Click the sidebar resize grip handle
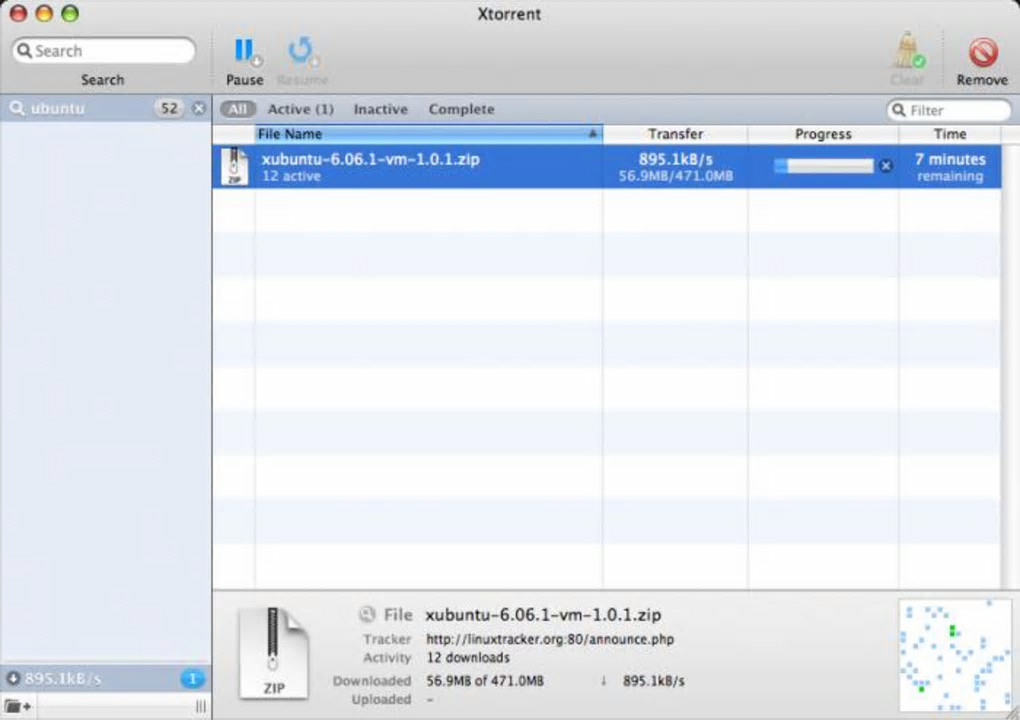Image resolution: width=1020 pixels, height=720 pixels. (x=201, y=706)
